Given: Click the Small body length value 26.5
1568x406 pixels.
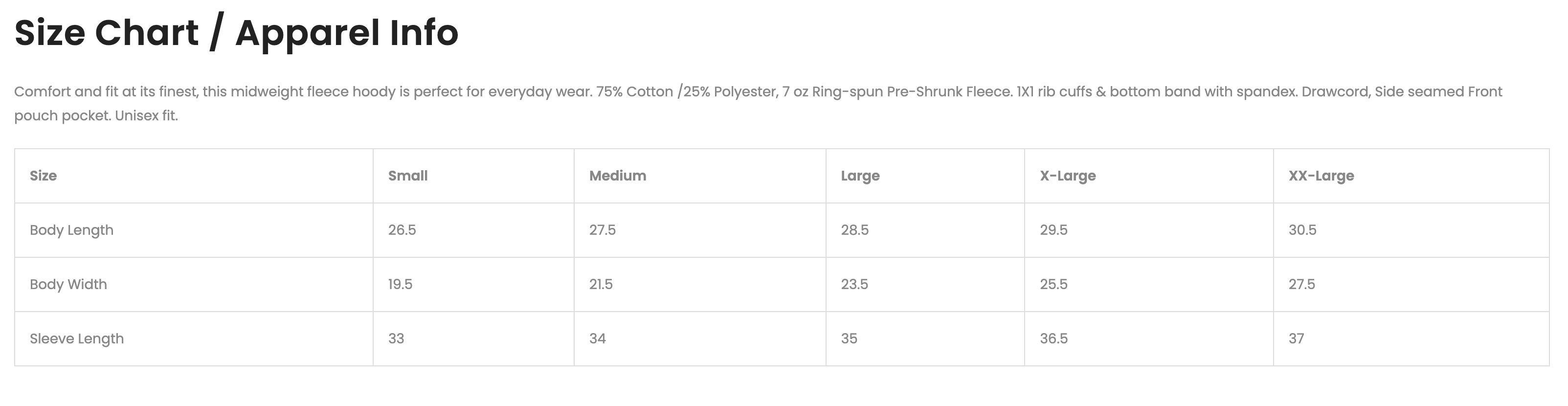Looking at the screenshot, I should coord(402,230).
